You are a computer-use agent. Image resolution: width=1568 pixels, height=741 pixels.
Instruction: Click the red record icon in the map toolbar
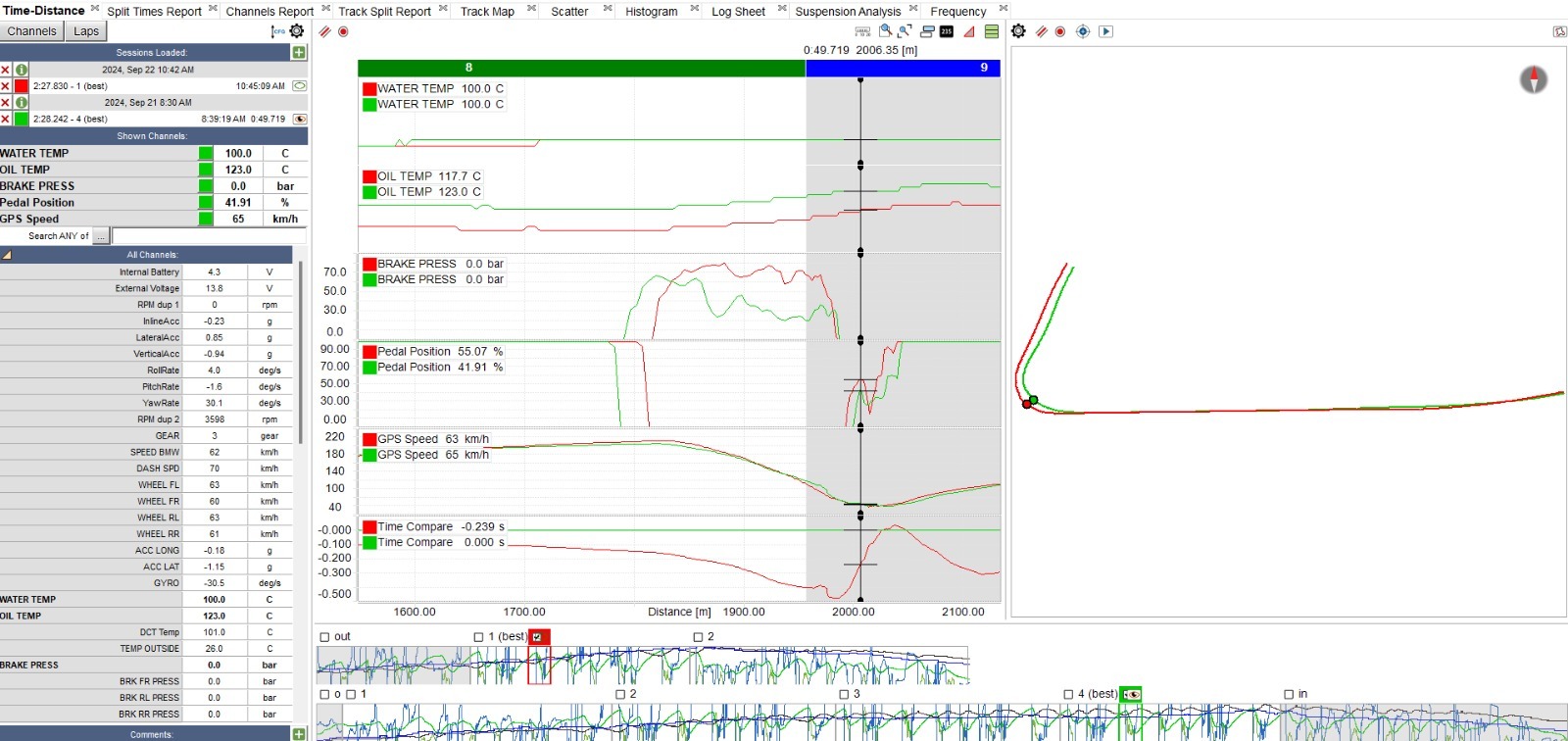tap(1060, 31)
